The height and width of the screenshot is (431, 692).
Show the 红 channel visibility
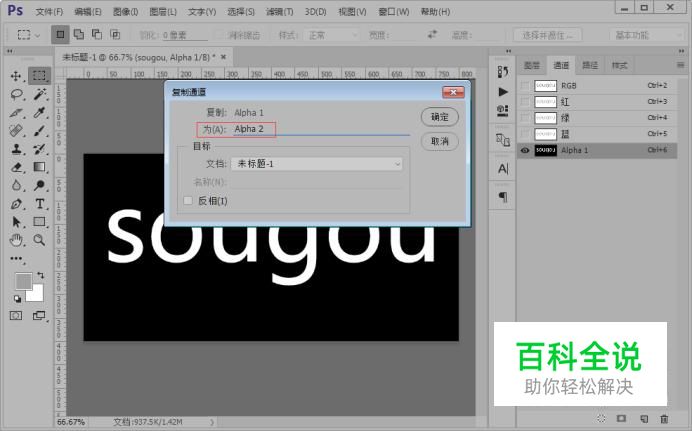(x=525, y=102)
